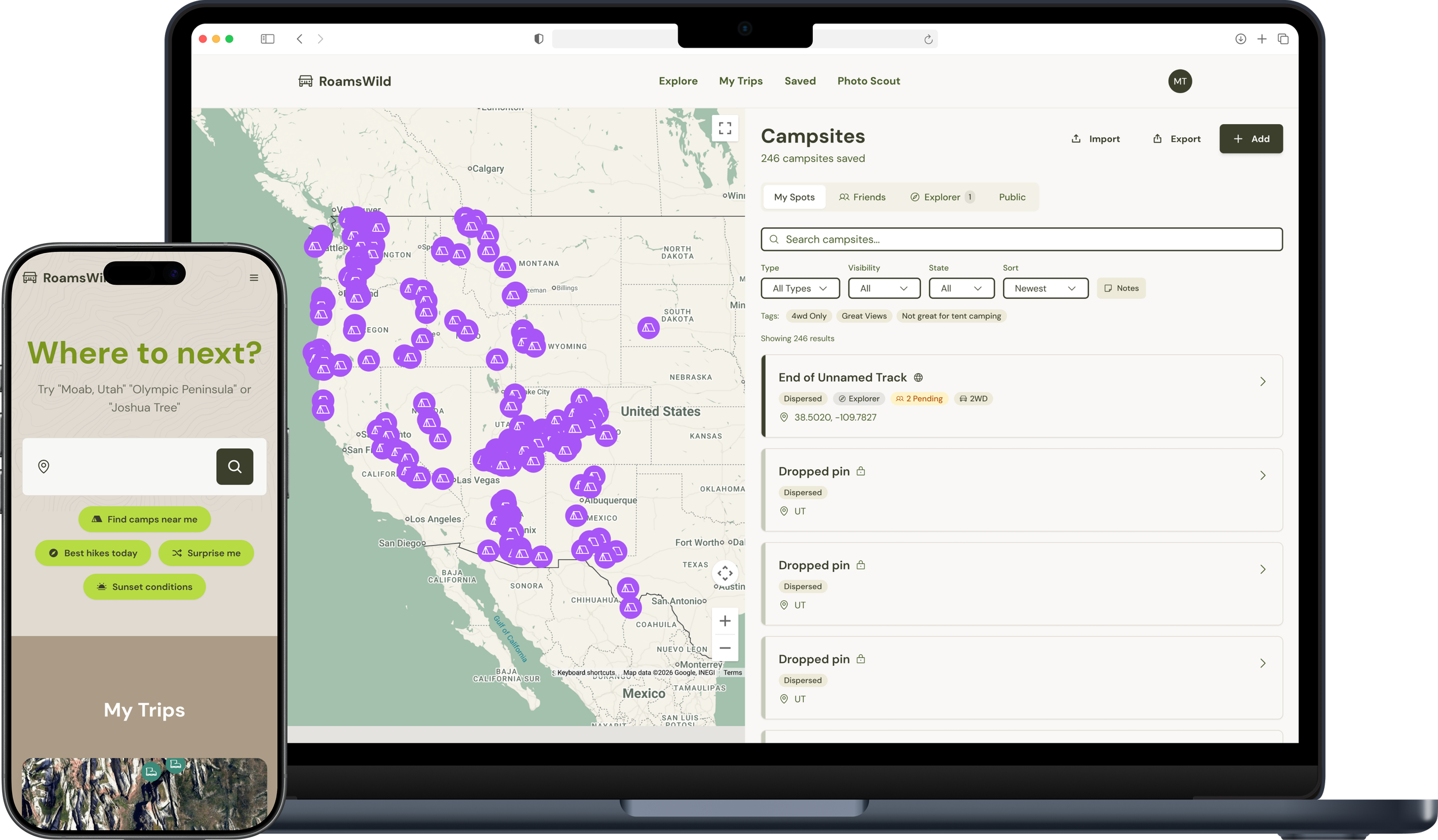Tap the phone hamburger menu icon
Image resolution: width=1438 pixels, height=840 pixels.
(254, 278)
